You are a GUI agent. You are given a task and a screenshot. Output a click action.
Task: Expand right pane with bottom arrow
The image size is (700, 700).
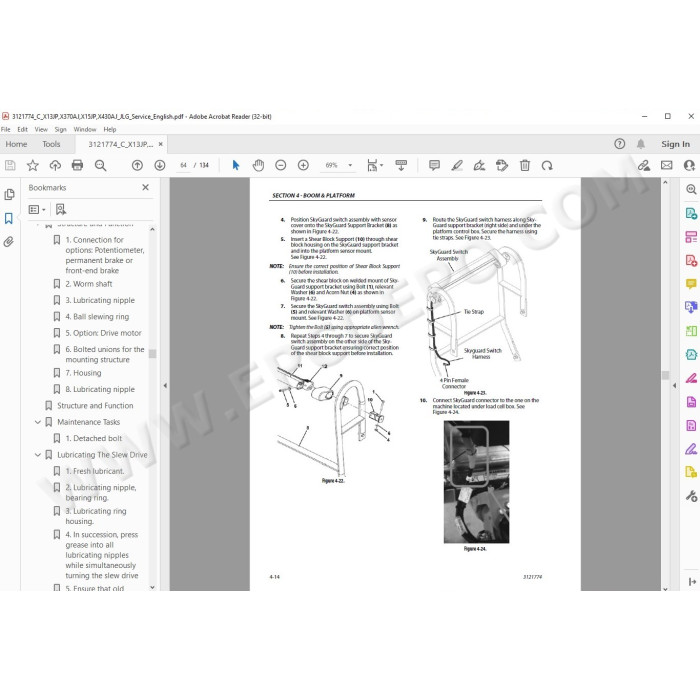692,582
